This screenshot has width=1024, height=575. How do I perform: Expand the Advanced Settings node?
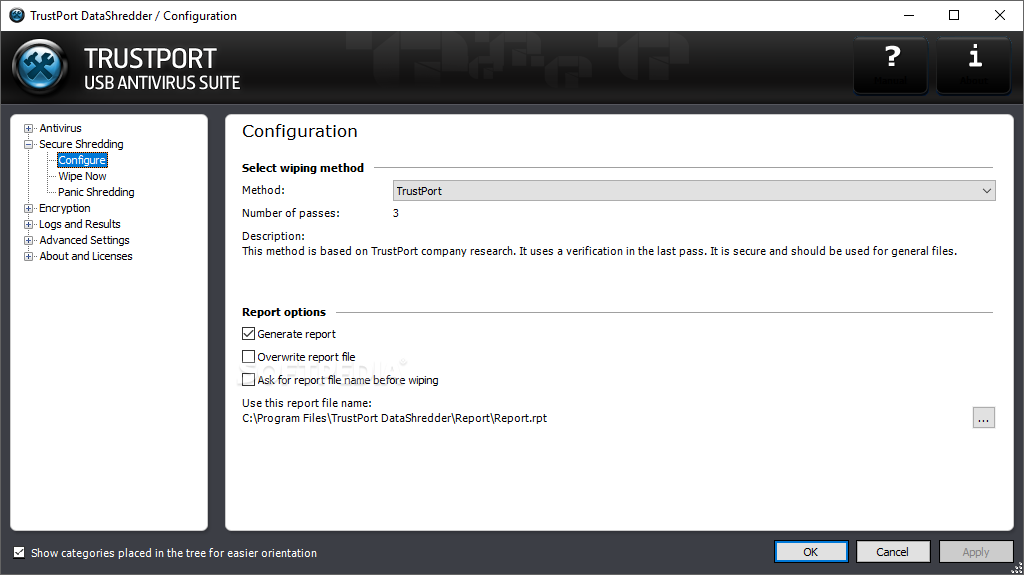[x=28, y=240]
